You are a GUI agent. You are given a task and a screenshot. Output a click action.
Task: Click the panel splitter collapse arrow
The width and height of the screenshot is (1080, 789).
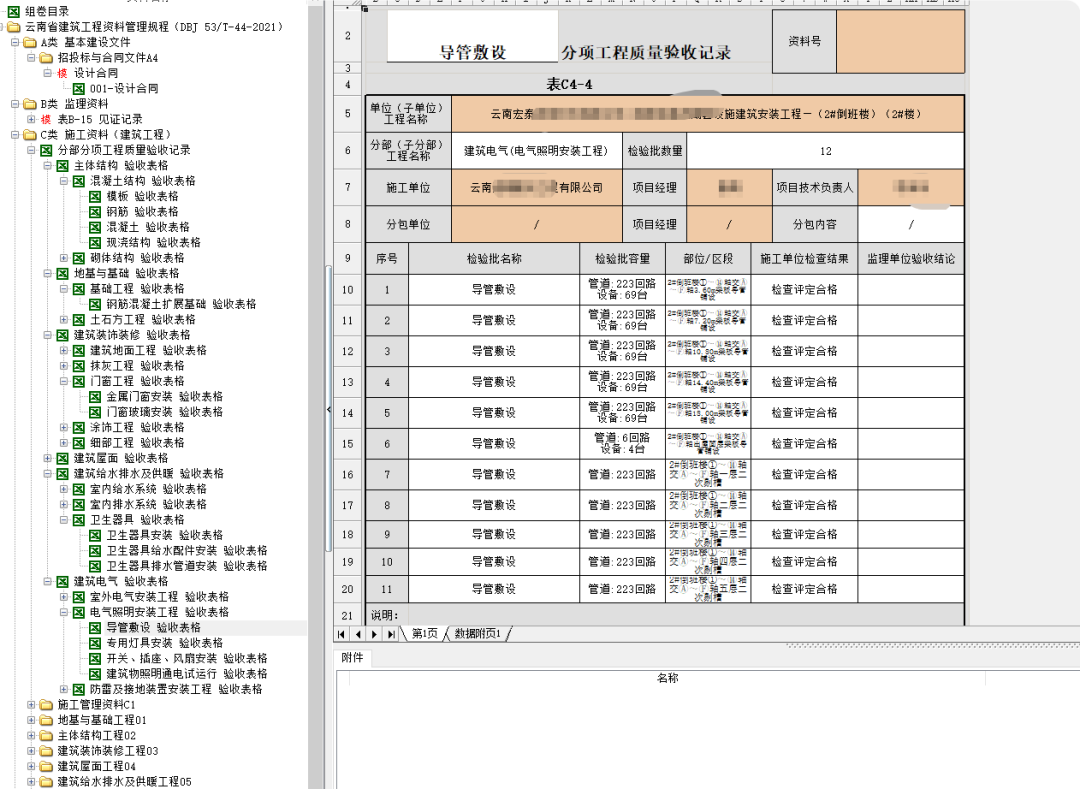tap(329, 410)
